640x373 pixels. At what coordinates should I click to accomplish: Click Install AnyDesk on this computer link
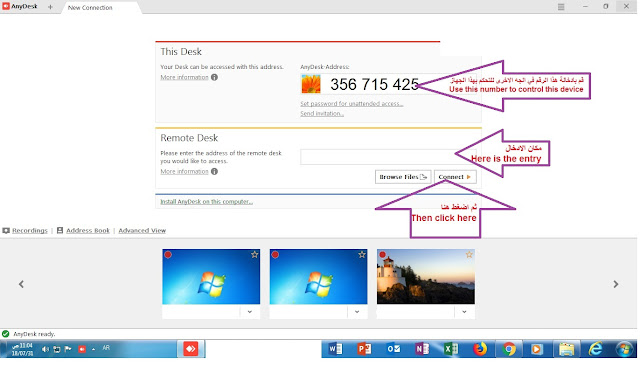tap(206, 202)
